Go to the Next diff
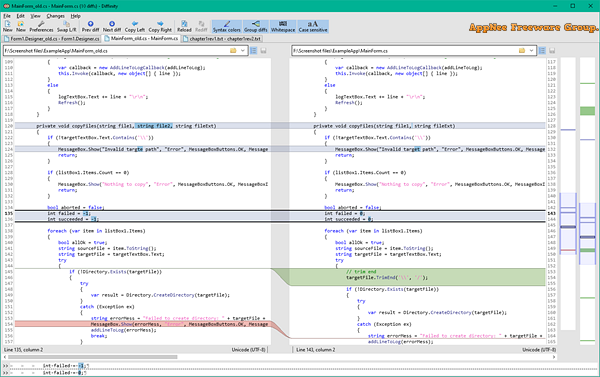The image size is (600, 377). [x=112, y=26]
